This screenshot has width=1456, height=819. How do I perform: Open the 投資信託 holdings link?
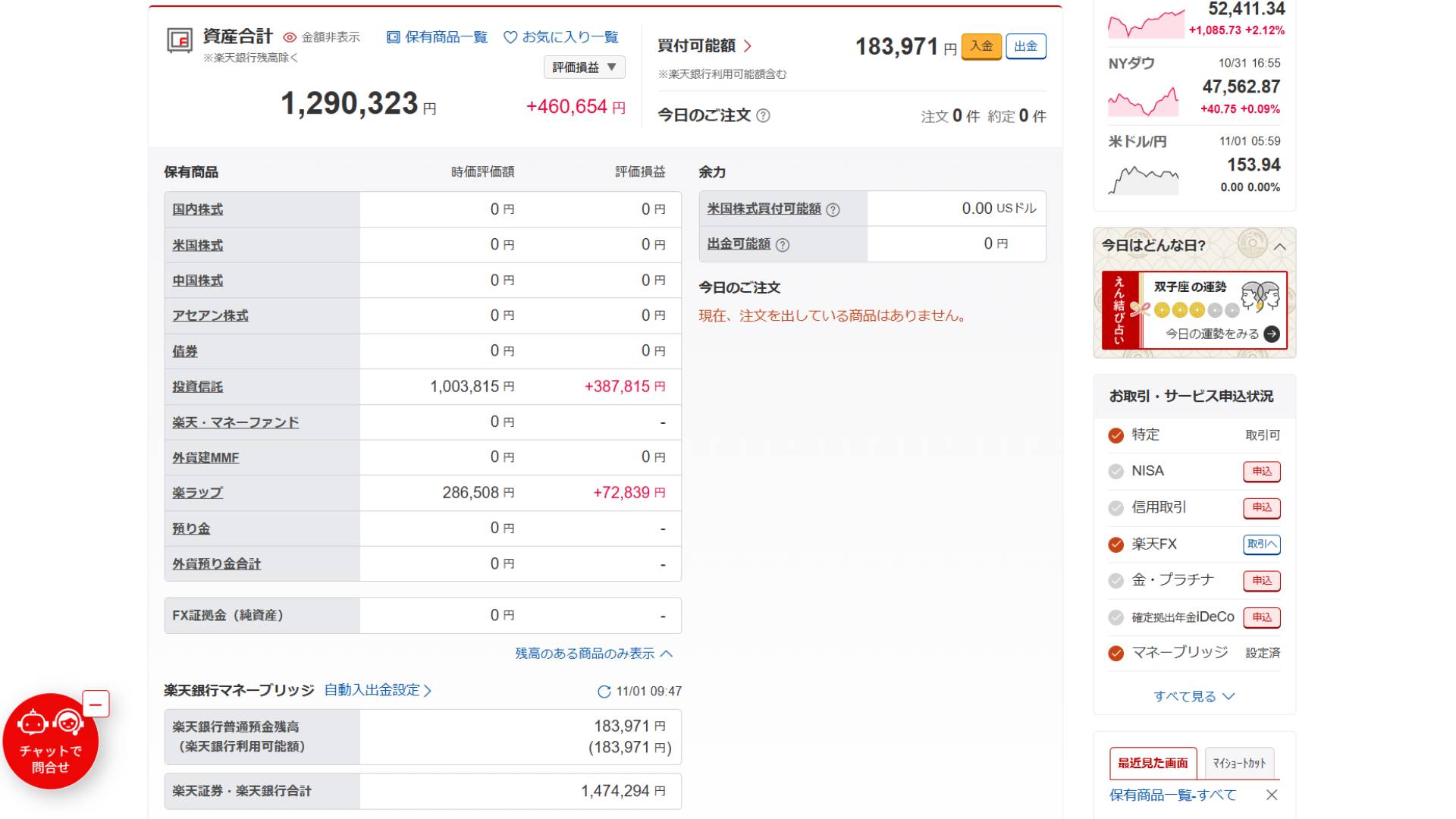click(197, 387)
